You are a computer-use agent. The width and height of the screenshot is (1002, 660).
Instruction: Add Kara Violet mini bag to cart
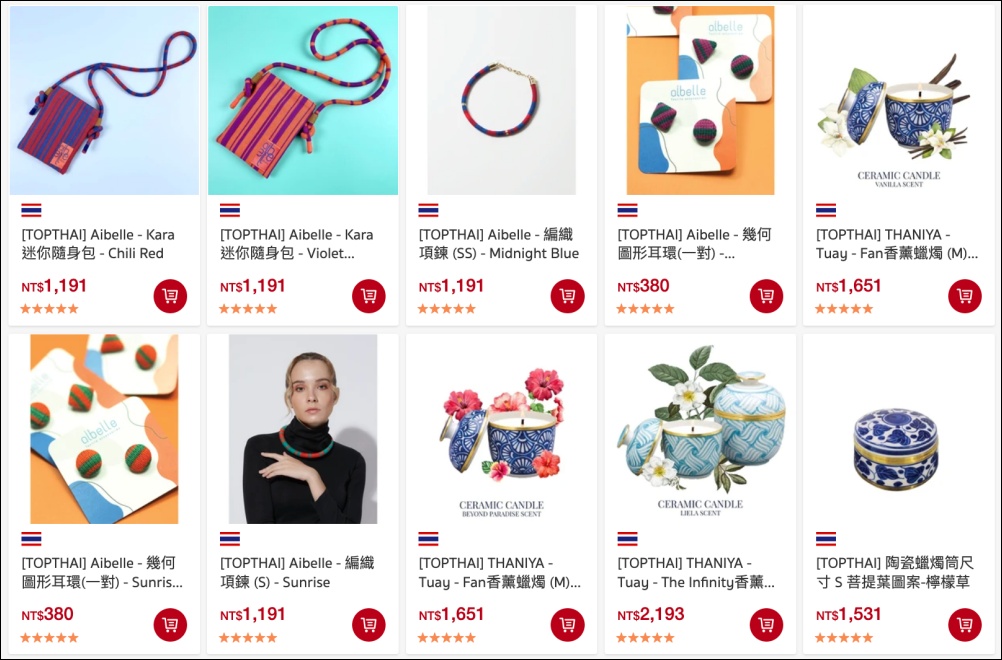[369, 296]
